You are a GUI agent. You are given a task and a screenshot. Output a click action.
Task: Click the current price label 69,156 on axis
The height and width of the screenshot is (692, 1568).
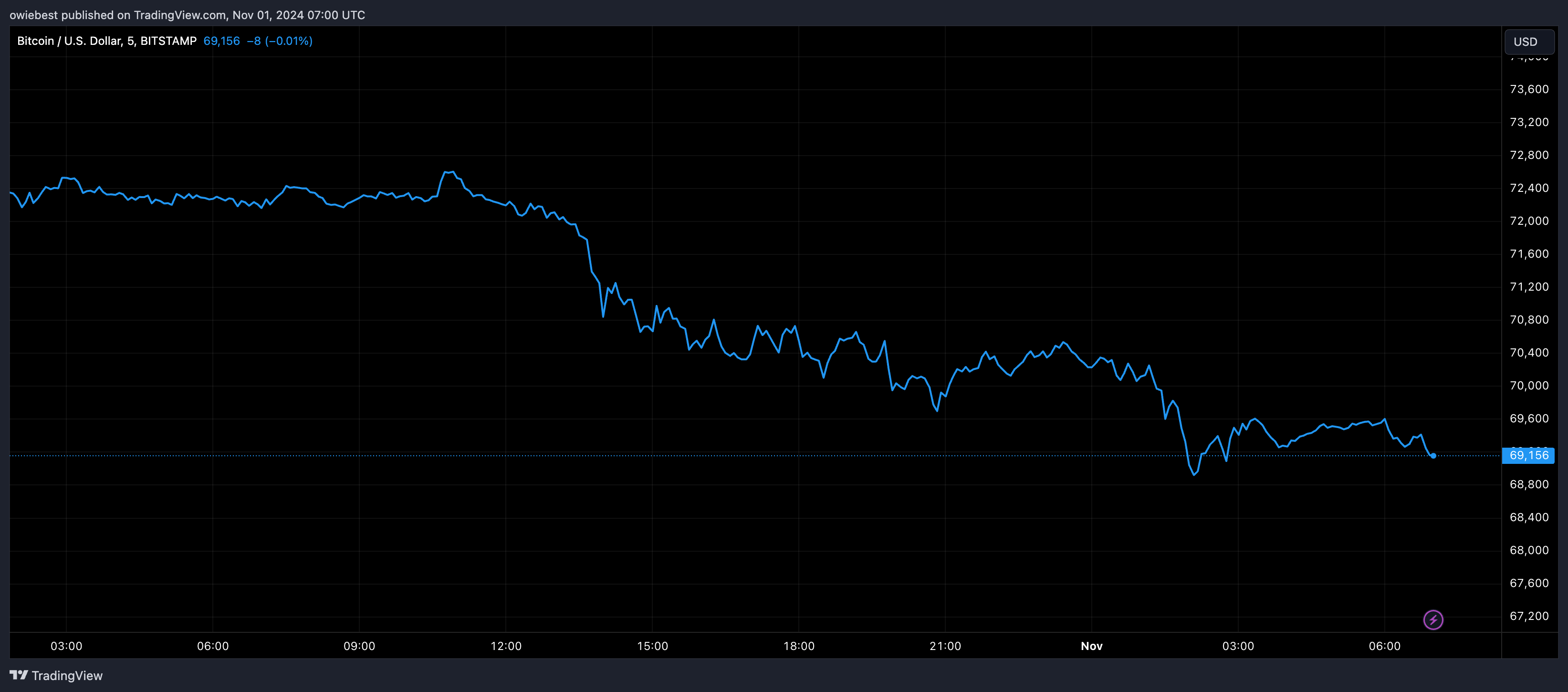(1528, 455)
